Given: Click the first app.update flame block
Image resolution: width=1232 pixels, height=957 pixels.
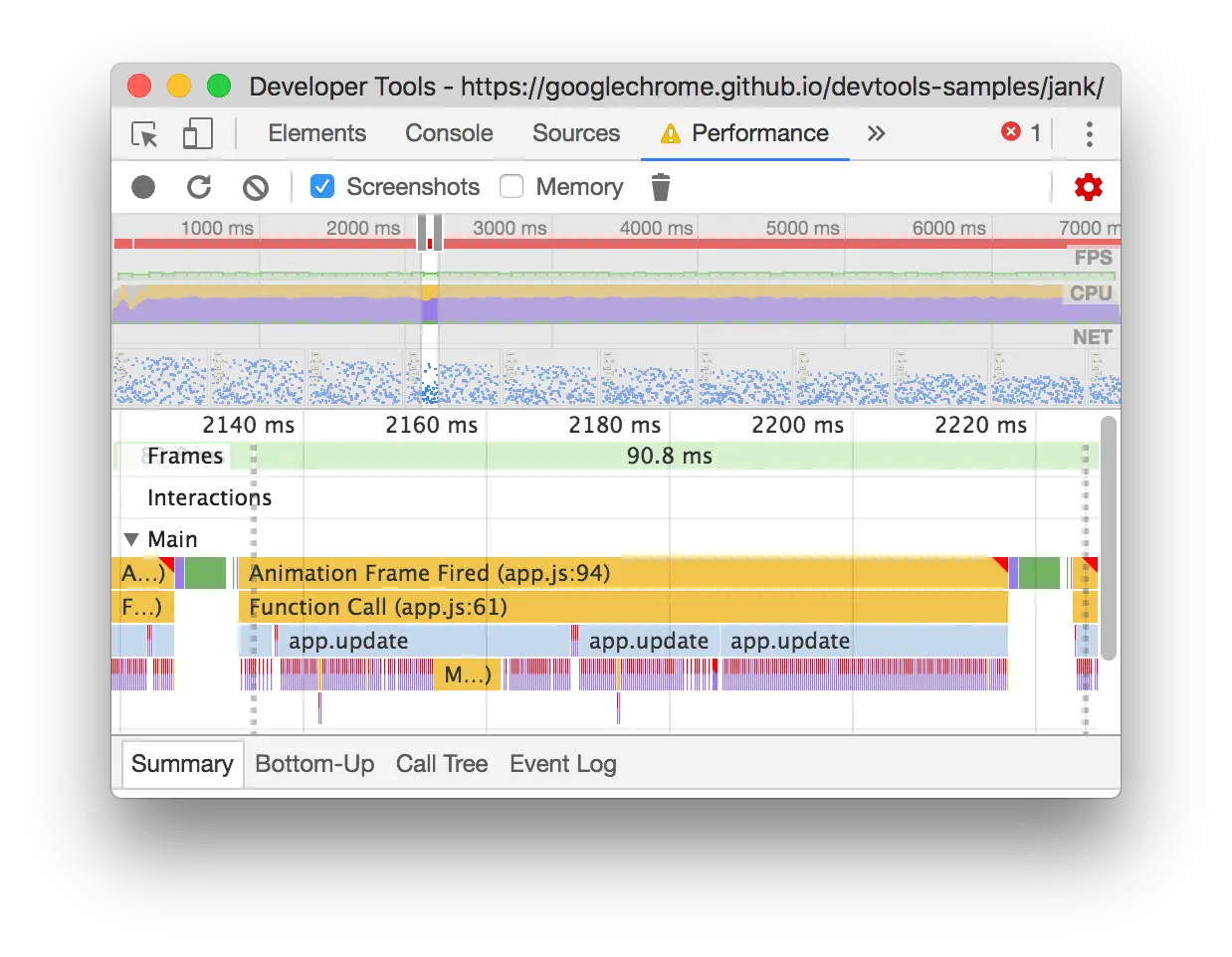Looking at the screenshot, I should click(x=423, y=641).
